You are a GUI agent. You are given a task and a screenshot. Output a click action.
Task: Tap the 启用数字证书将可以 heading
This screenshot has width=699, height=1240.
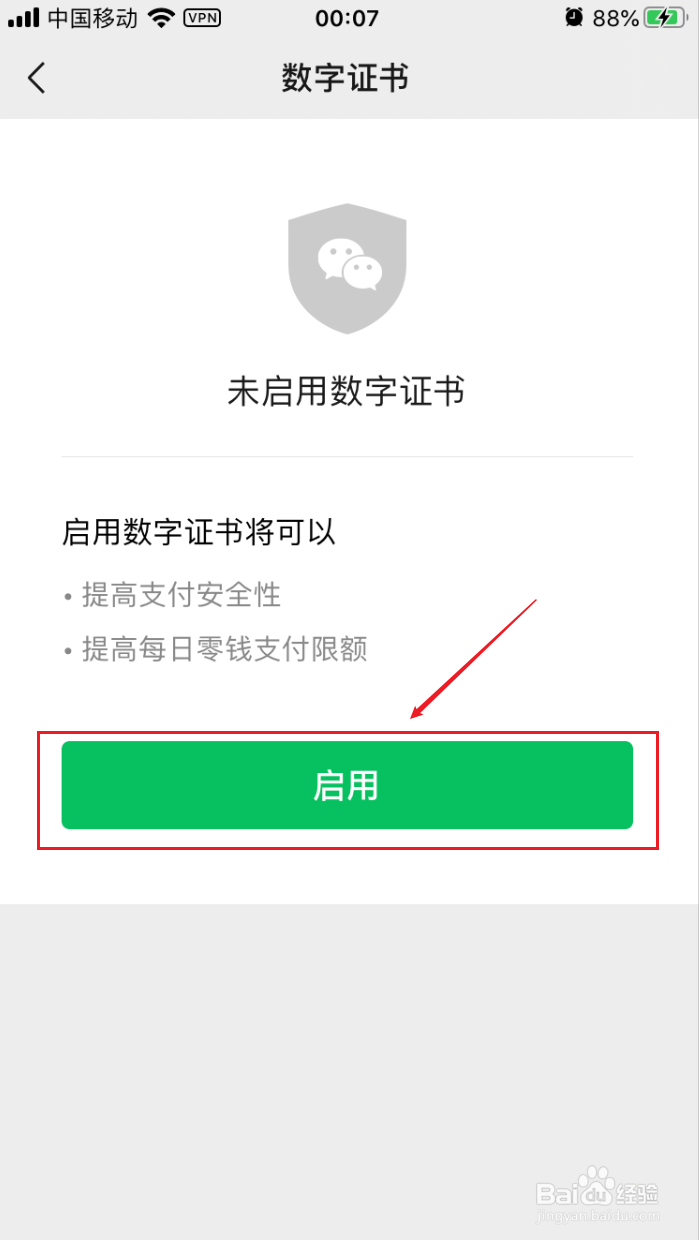point(199,532)
